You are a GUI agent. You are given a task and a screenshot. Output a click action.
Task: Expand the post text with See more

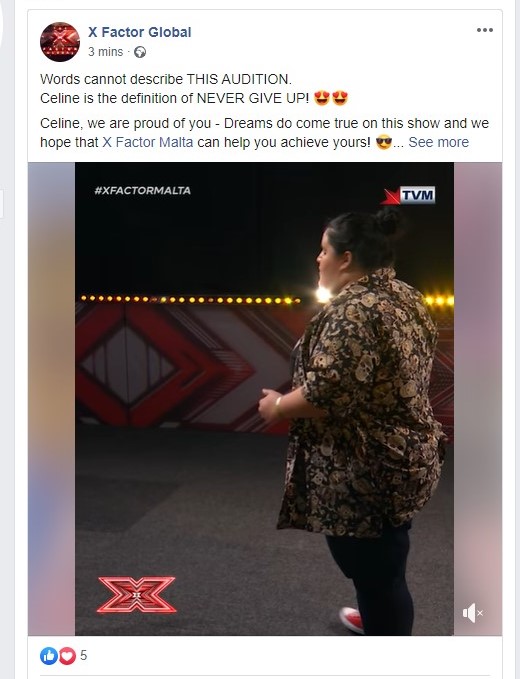[438, 142]
